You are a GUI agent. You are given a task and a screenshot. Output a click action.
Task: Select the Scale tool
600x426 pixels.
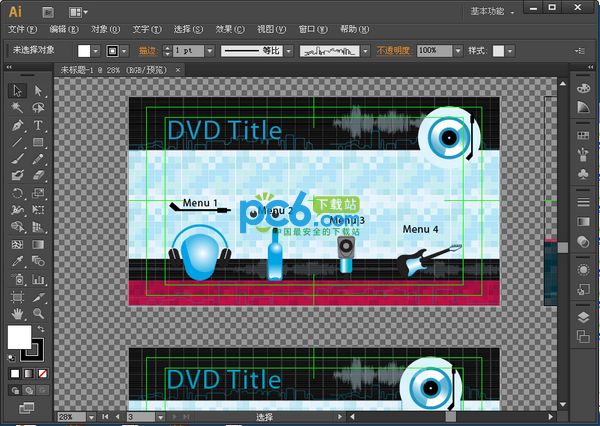pyautogui.click(x=38, y=193)
